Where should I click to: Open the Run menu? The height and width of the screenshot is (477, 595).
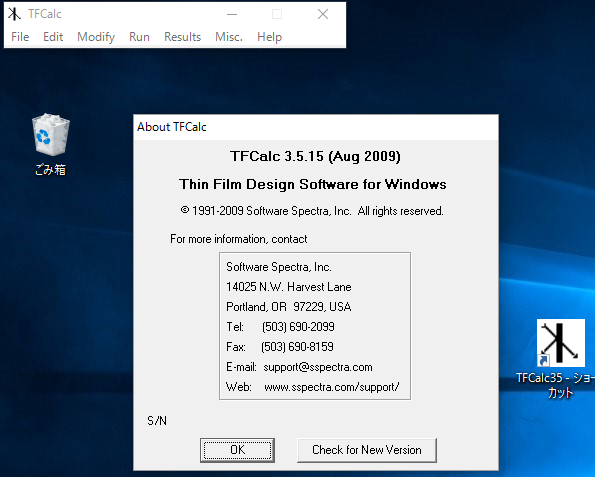click(139, 37)
